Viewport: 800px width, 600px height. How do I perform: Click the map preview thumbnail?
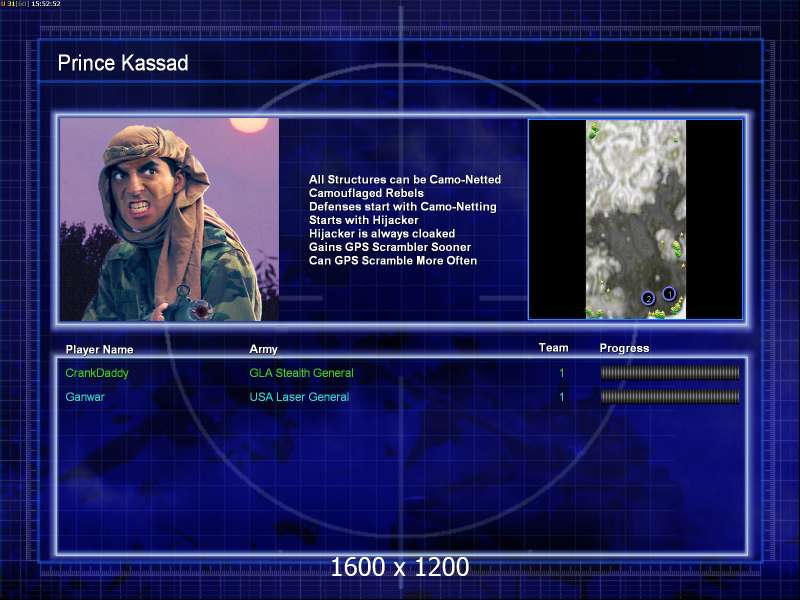(x=635, y=219)
